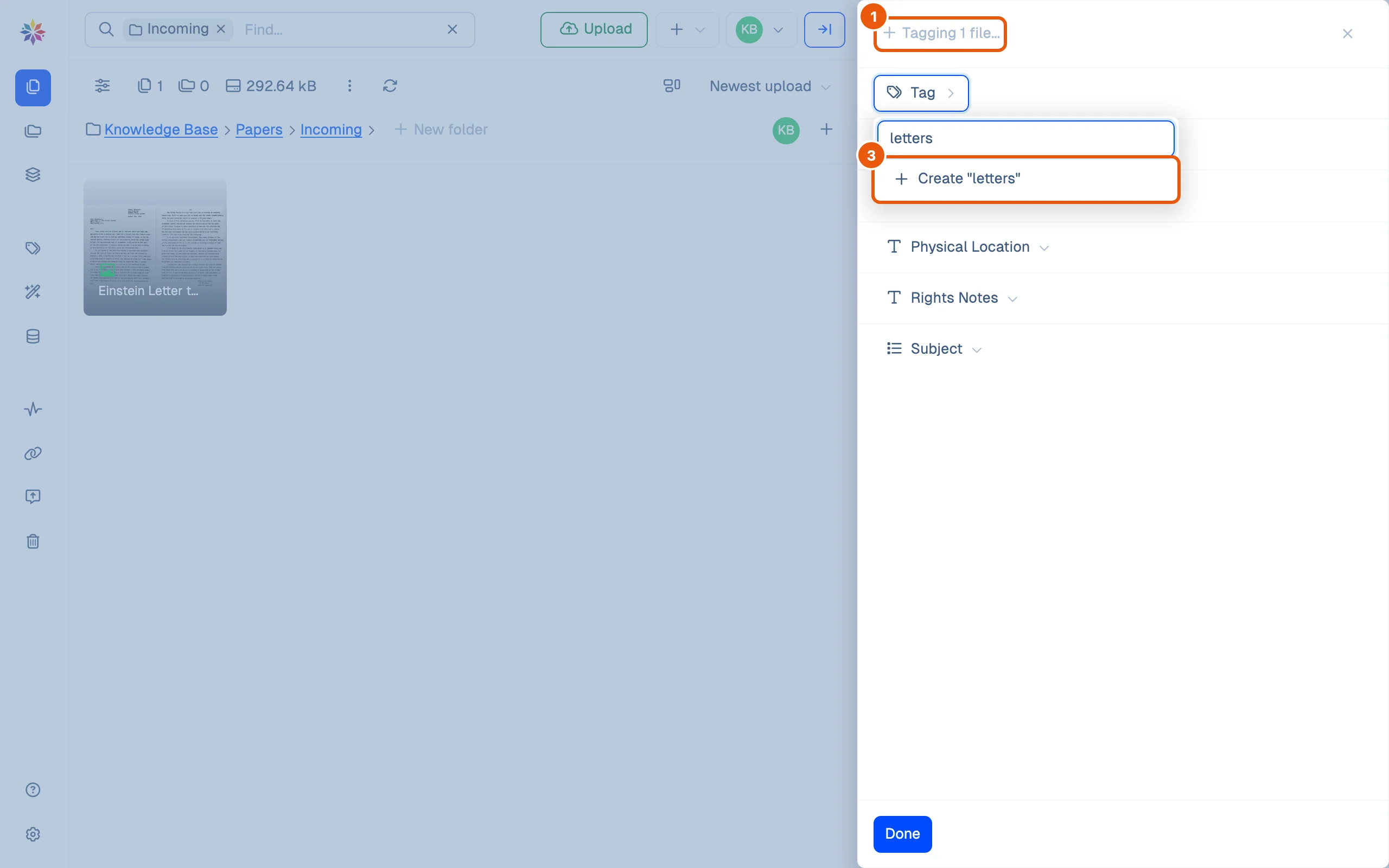Open the plus create dropdown
This screenshot has height=868, width=1389.
[687, 29]
